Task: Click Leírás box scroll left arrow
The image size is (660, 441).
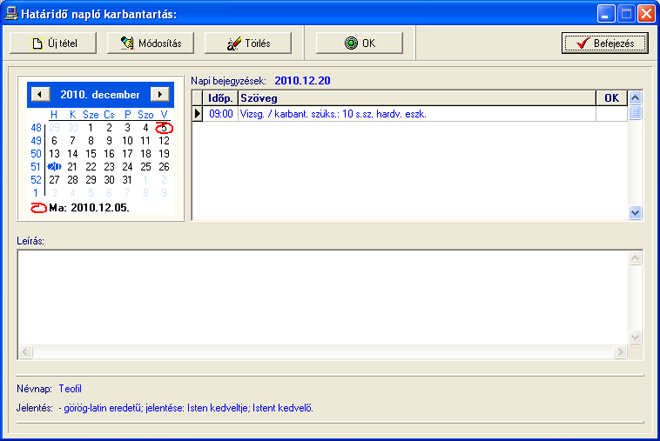Action: click(x=25, y=351)
